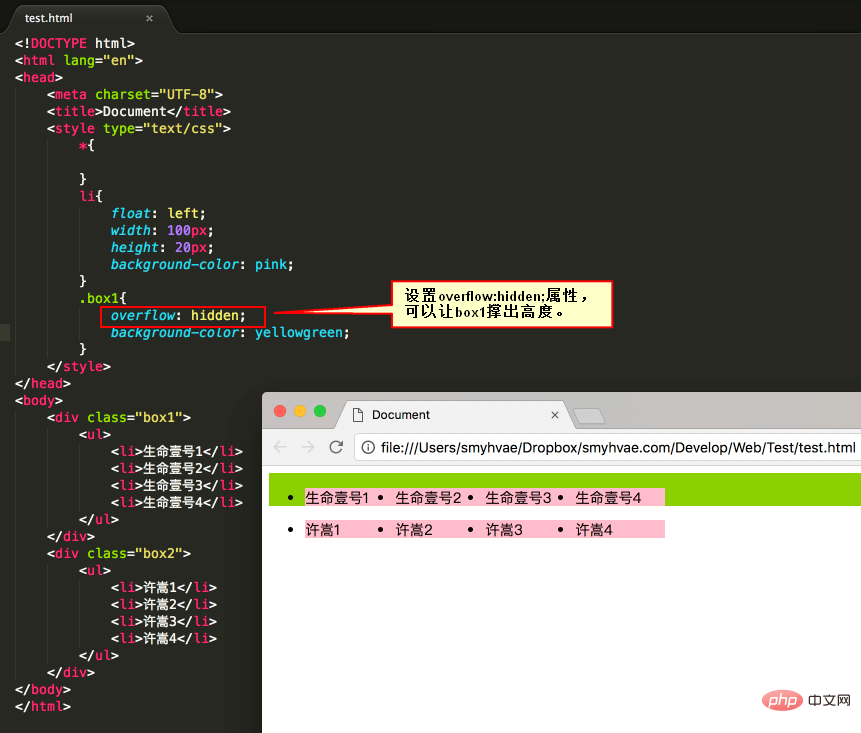861x733 pixels.
Task: Click the 许嵩4 list item
Action: point(594,529)
